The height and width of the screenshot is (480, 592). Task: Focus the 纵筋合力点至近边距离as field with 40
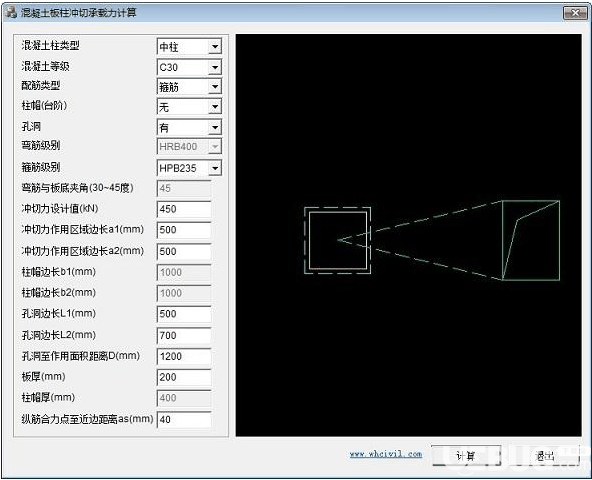pos(184,419)
